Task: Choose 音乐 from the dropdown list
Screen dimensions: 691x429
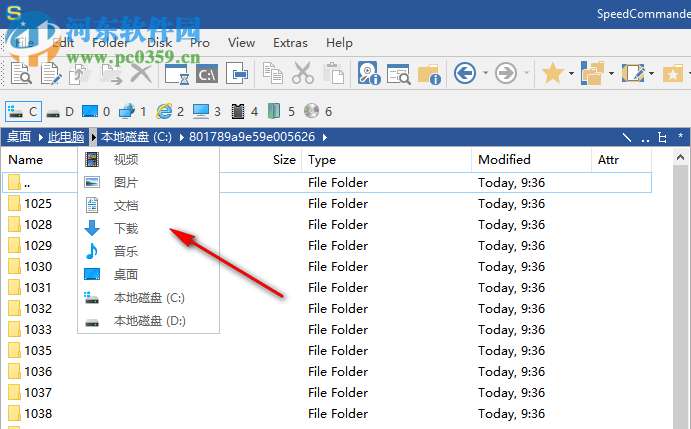Action: [149, 251]
